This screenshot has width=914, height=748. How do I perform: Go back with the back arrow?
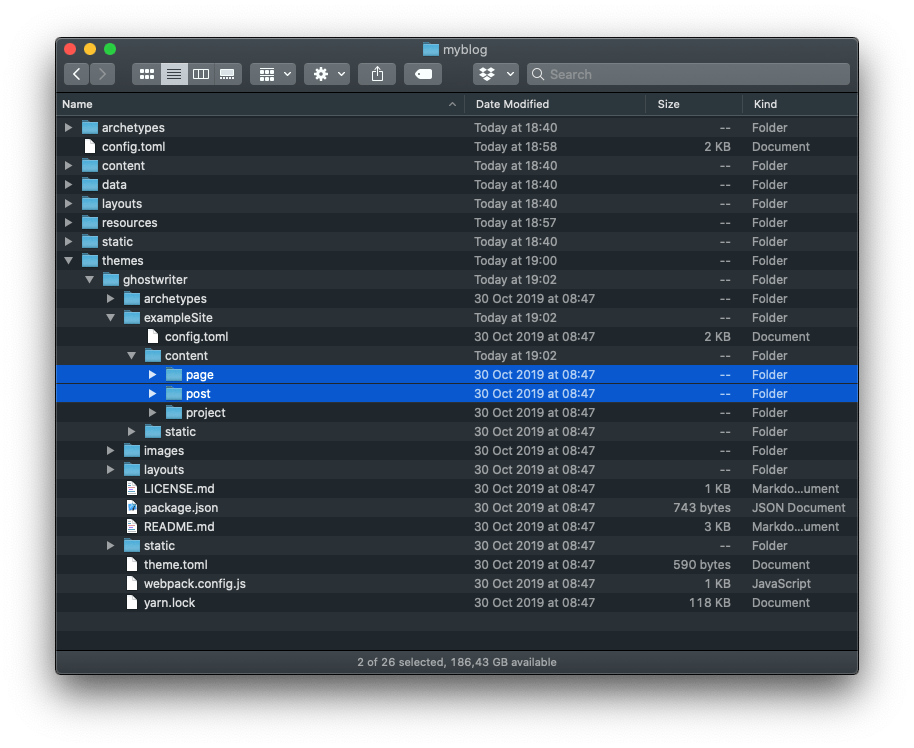[77, 74]
